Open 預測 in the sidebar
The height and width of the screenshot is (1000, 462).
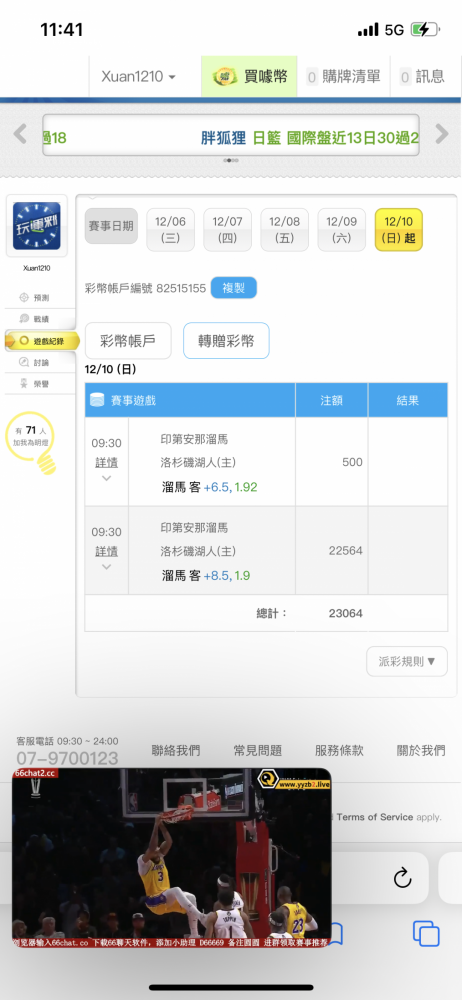click(x=35, y=298)
